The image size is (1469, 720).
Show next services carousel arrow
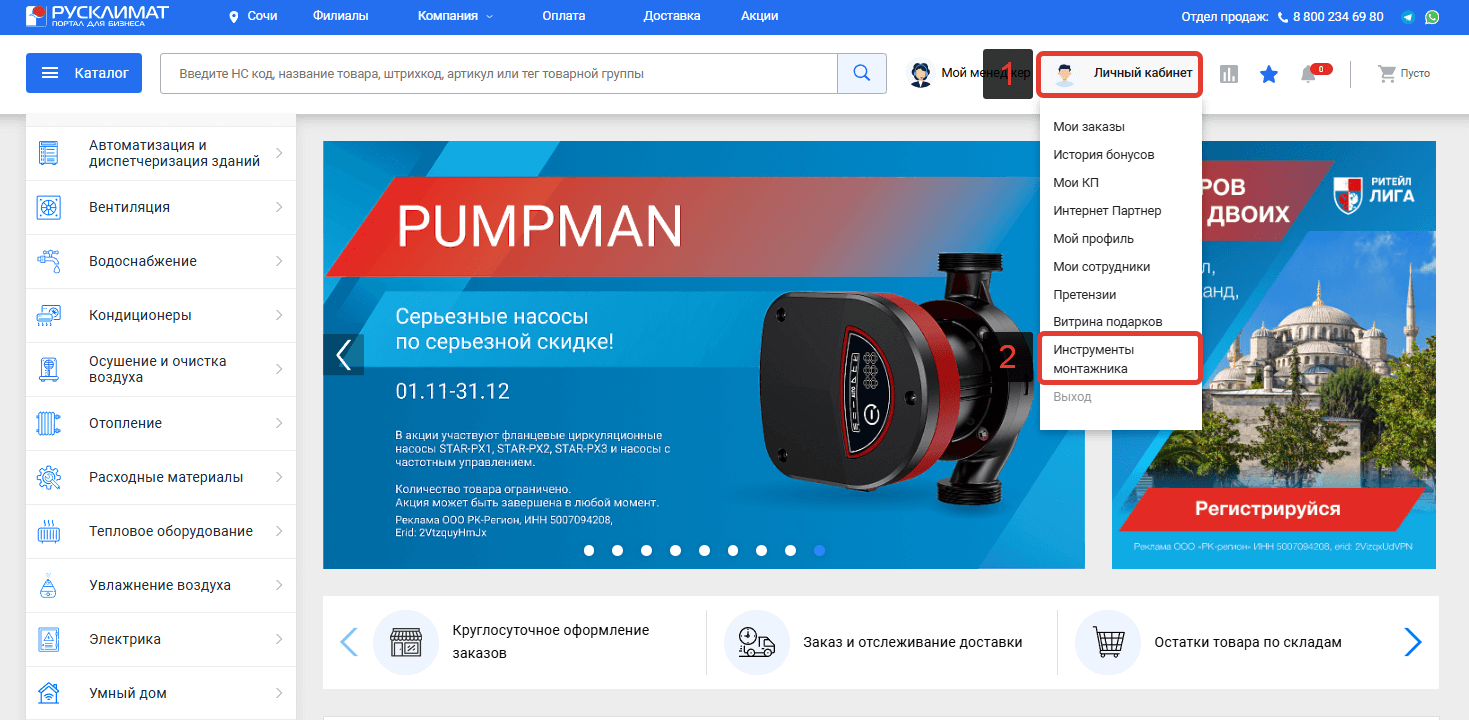[1413, 642]
